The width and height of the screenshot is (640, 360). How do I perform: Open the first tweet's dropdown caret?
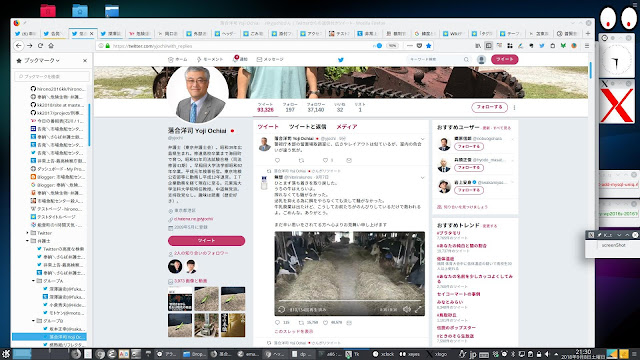[422, 139]
